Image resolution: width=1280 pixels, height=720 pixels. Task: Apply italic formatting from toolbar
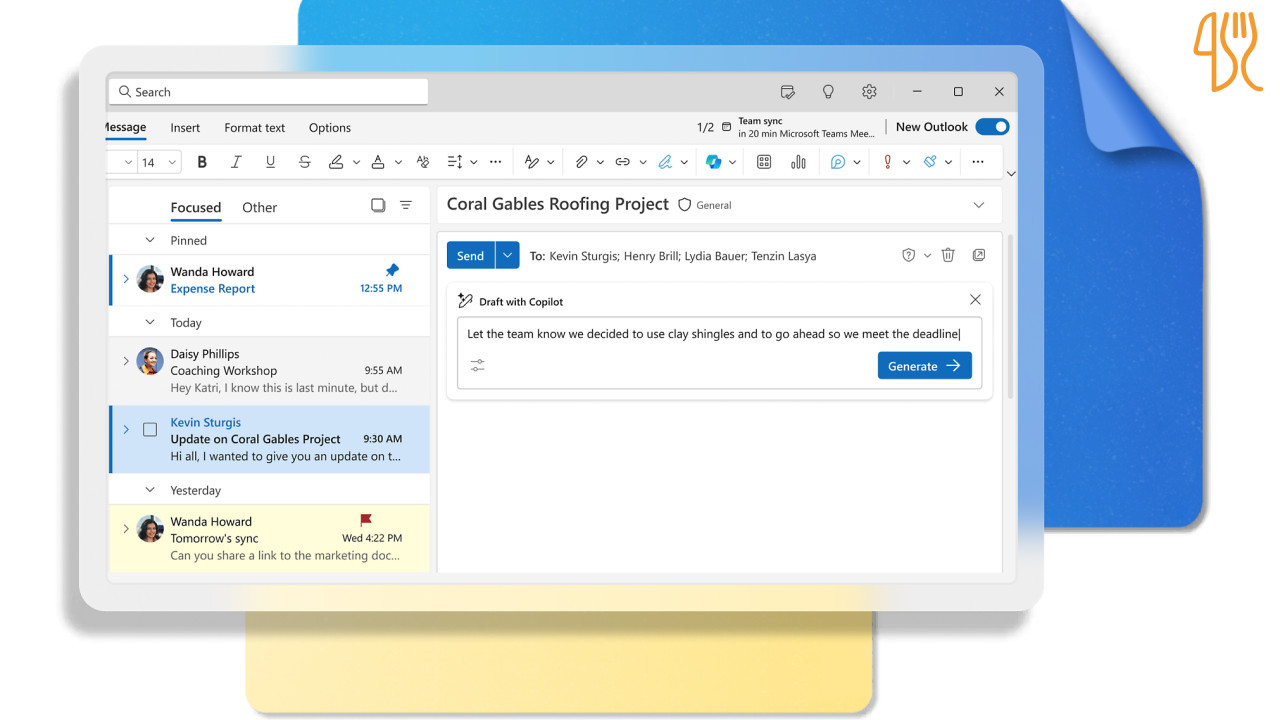pos(236,162)
